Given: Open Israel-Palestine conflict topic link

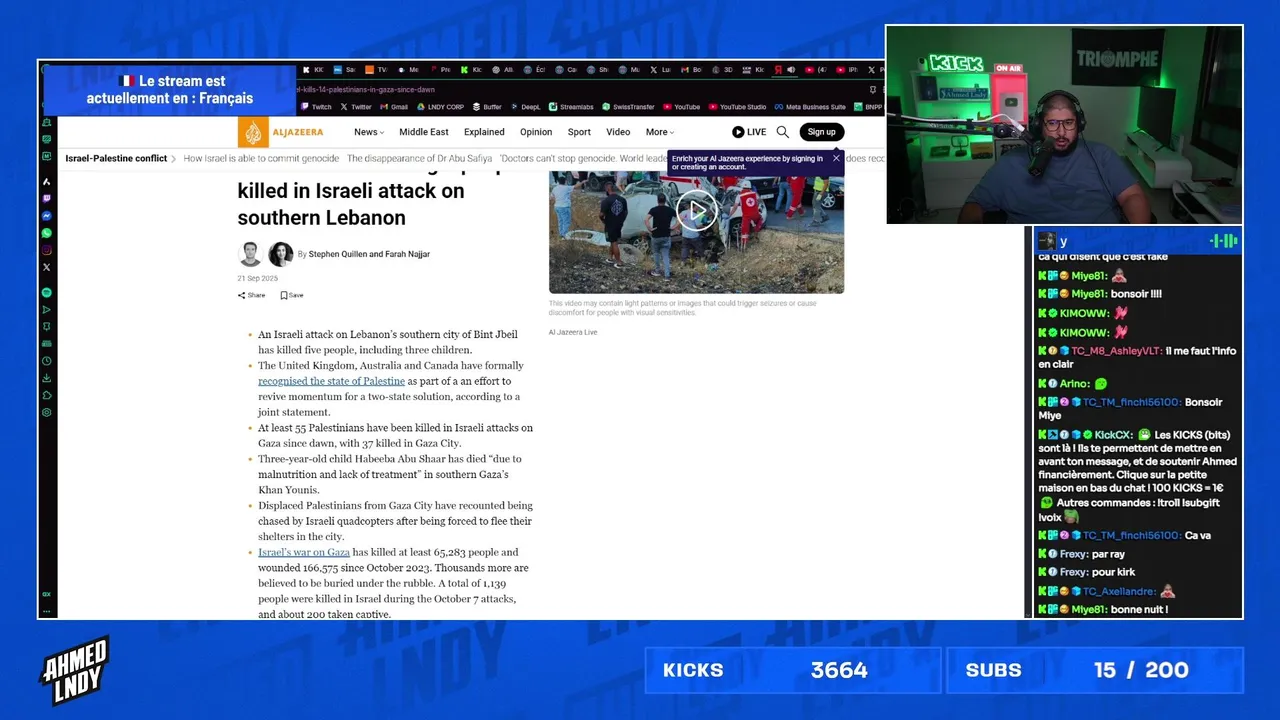Looking at the screenshot, I should pos(116,158).
